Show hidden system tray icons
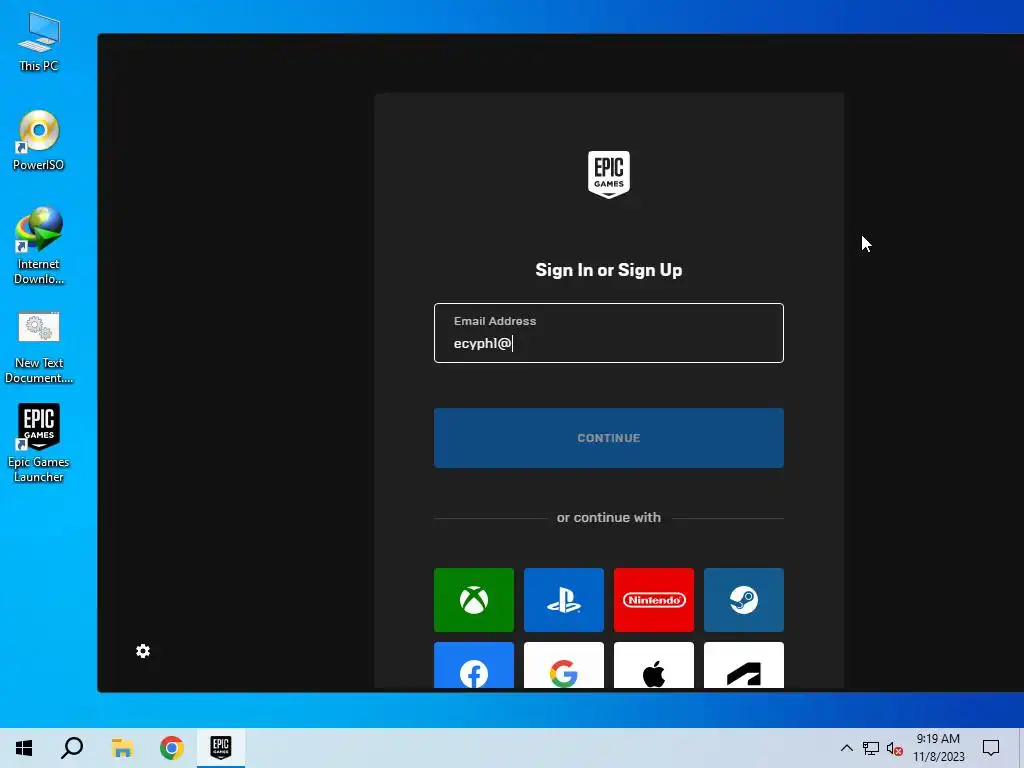Viewport: 1024px width, 768px height. 846,748
